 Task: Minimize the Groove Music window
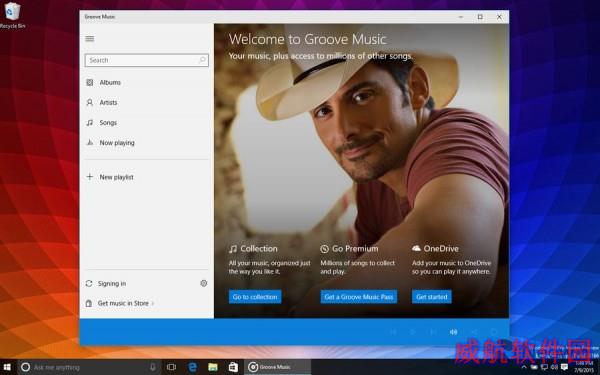(461, 17)
